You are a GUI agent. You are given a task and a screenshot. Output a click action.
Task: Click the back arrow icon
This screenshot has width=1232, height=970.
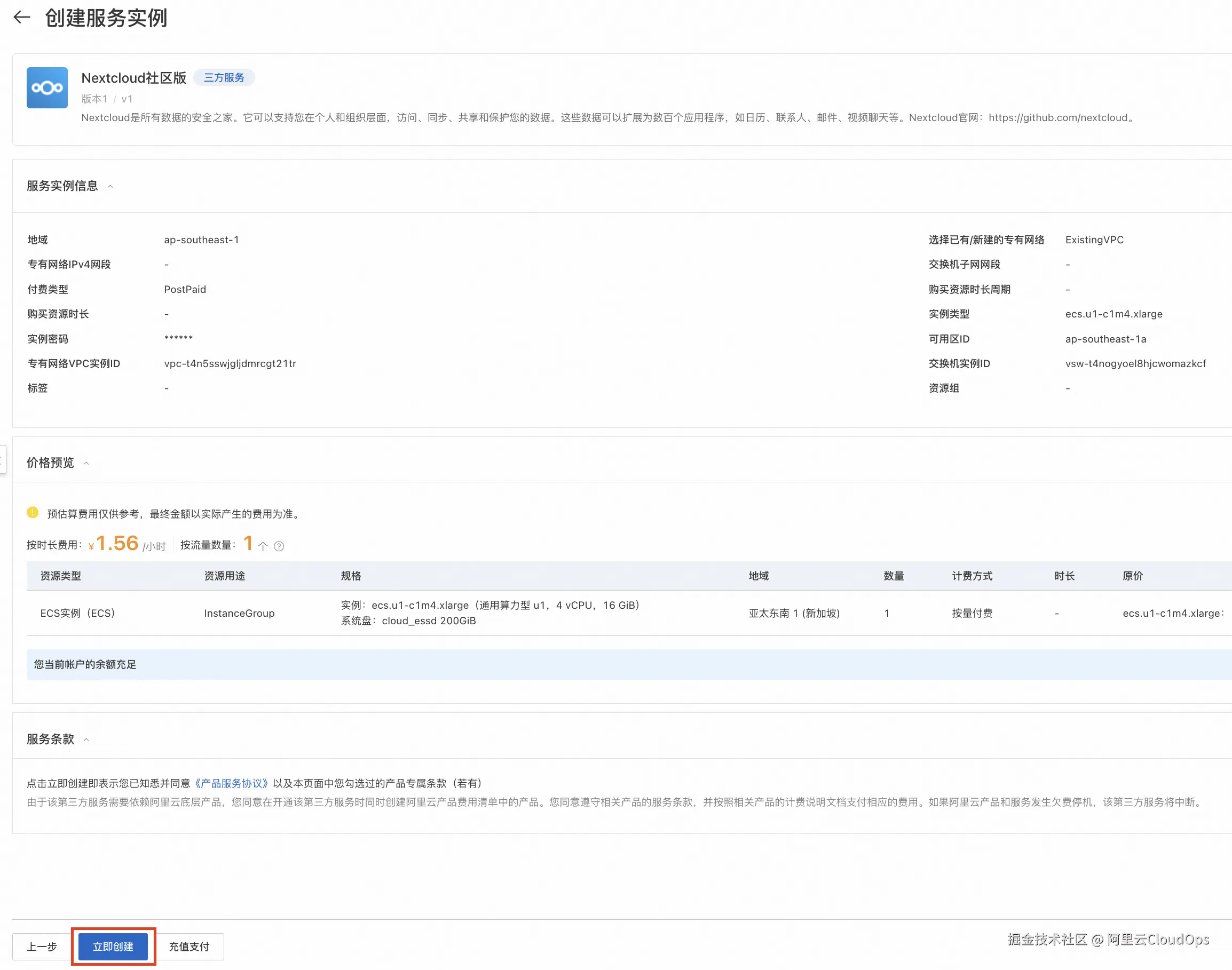pos(21,18)
